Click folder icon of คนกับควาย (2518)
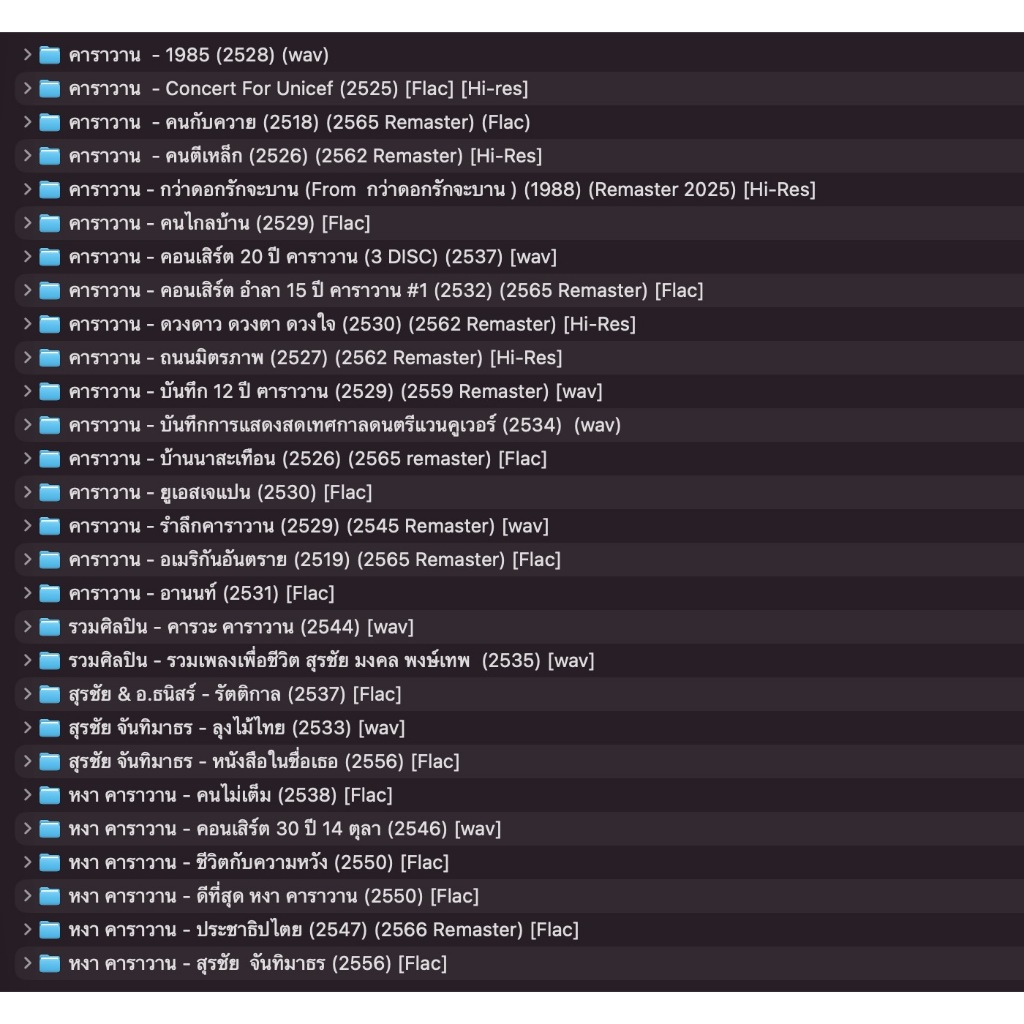This screenshot has height=1024, width=1024. (x=50, y=122)
